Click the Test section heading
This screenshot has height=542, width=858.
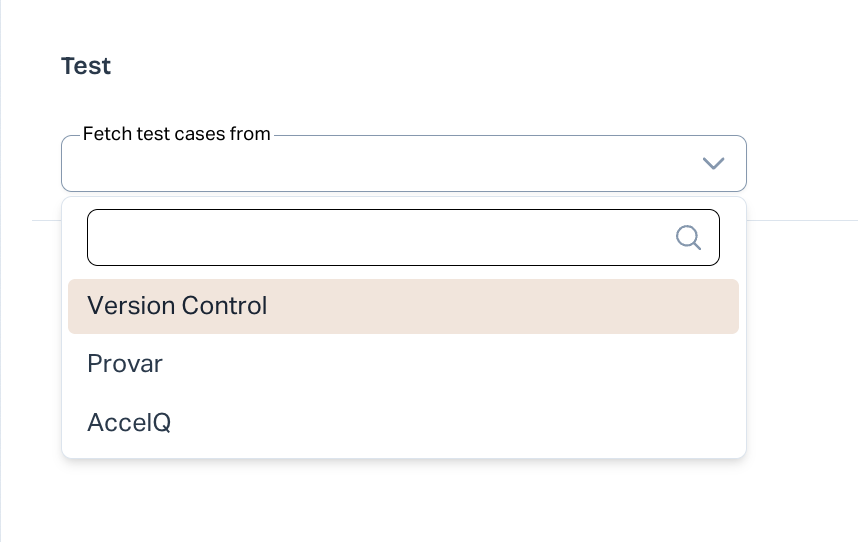tap(86, 66)
